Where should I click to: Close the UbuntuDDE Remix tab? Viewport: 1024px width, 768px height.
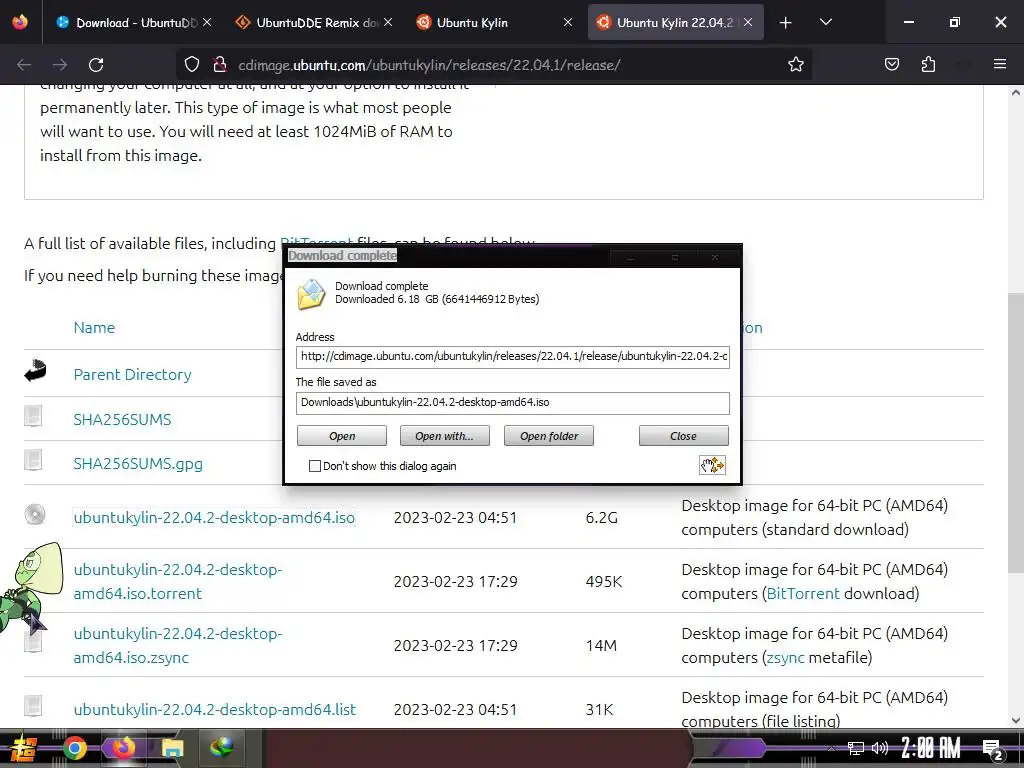point(388,22)
